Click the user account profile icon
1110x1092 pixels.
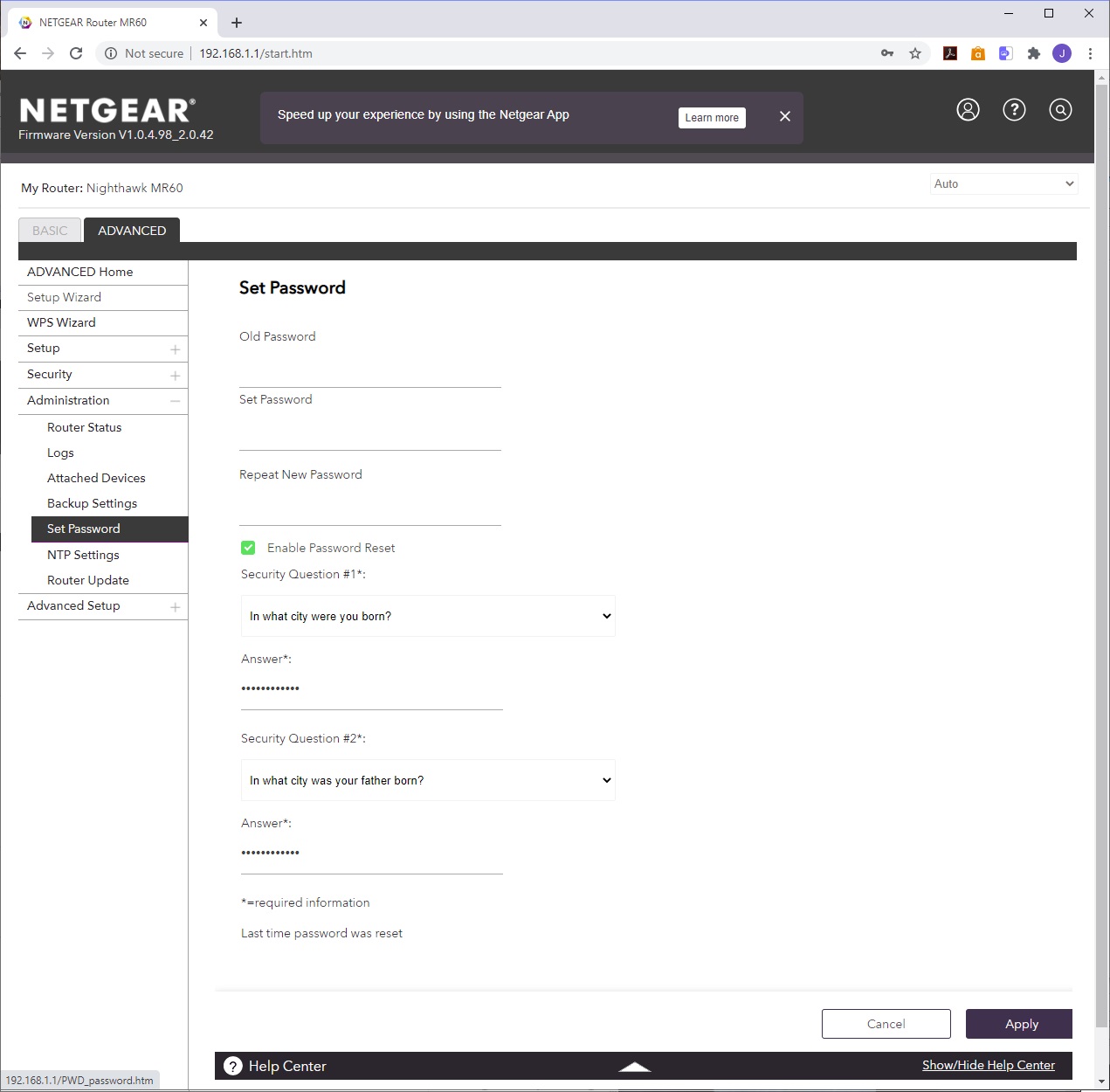pyautogui.click(x=968, y=110)
